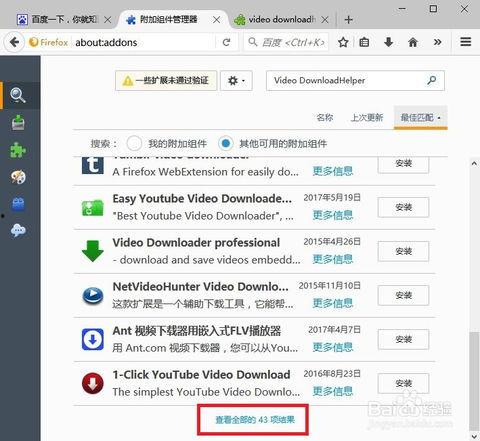Click the scrollbar up arrow
Image resolution: width=480 pixels, height=441 pixels.
pos(474,163)
